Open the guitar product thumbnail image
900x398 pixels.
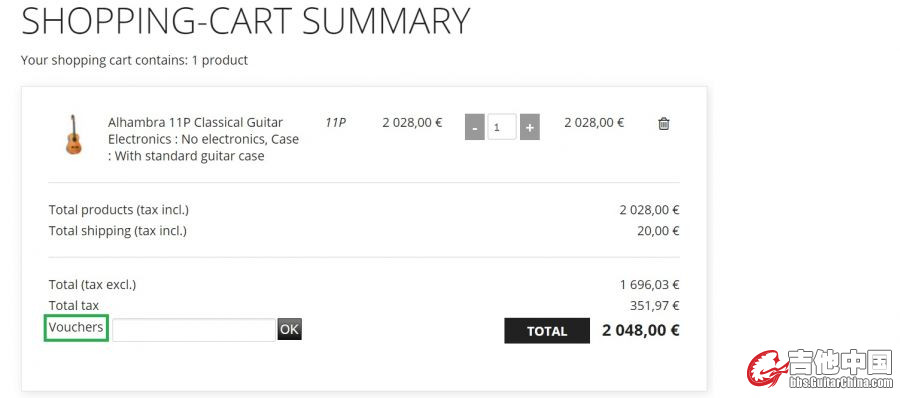click(73, 134)
